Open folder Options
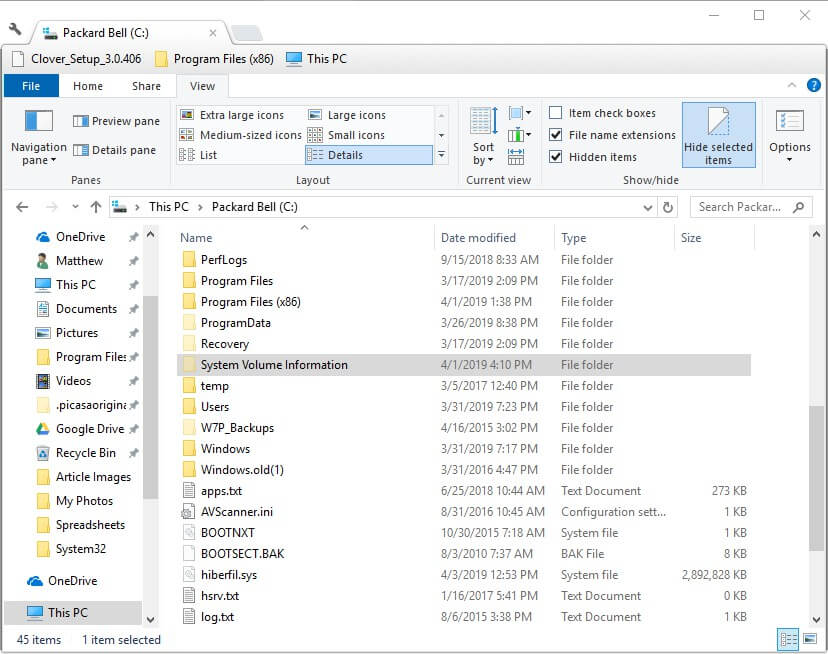 point(789,136)
